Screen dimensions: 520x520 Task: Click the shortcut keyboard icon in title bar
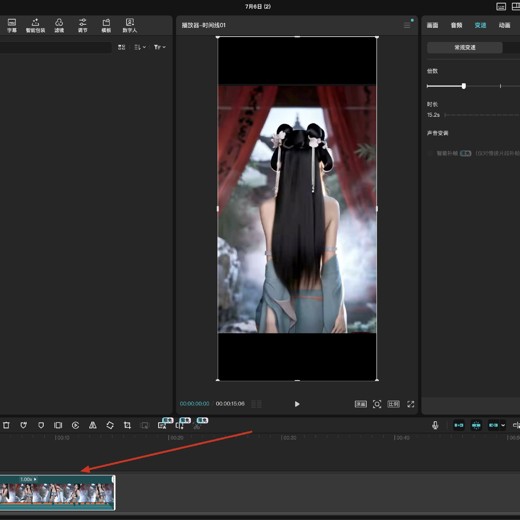[x=501, y=7]
